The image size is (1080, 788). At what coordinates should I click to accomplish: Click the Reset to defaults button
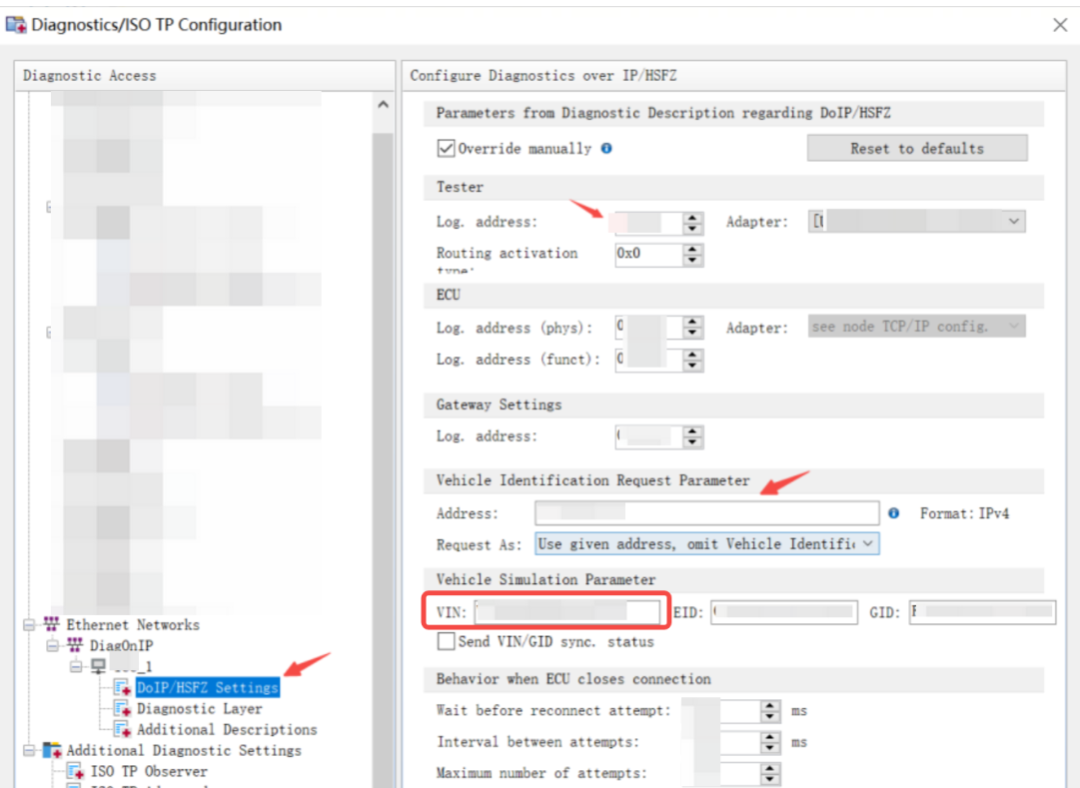[917, 148]
